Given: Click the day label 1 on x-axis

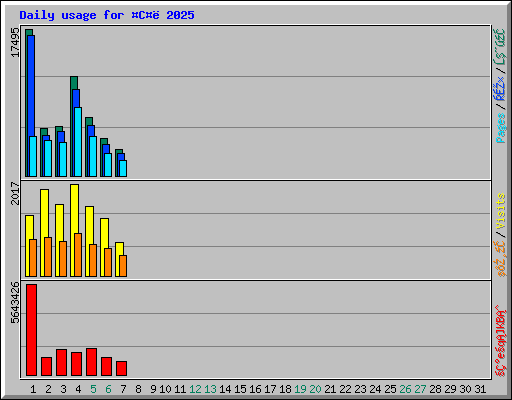Looking at the screenshot, I should point(33,389).
